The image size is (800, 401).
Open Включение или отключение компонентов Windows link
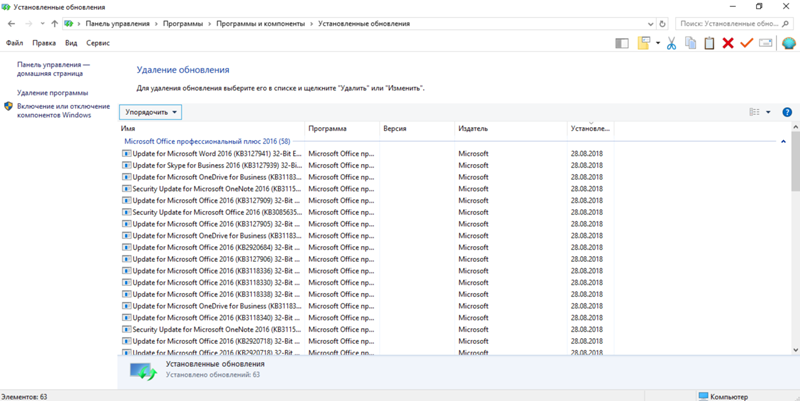point(63,111)
